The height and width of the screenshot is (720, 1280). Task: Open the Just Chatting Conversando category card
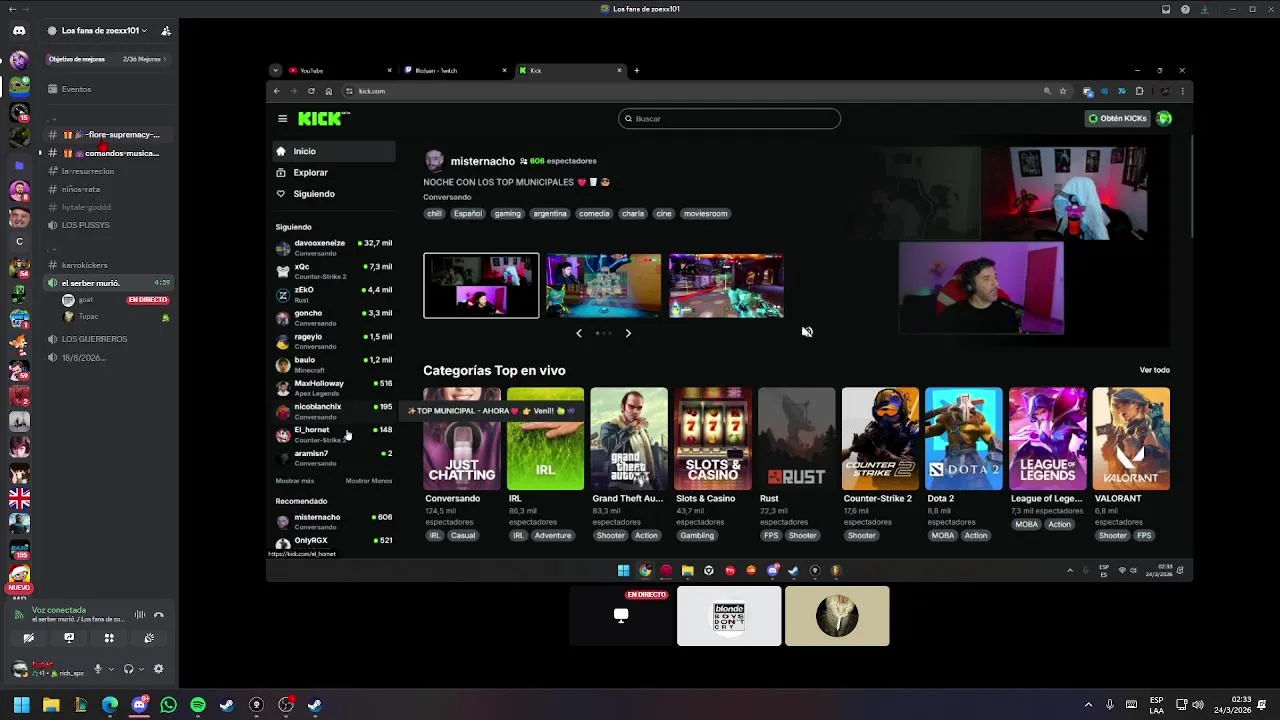pos(462,439)
